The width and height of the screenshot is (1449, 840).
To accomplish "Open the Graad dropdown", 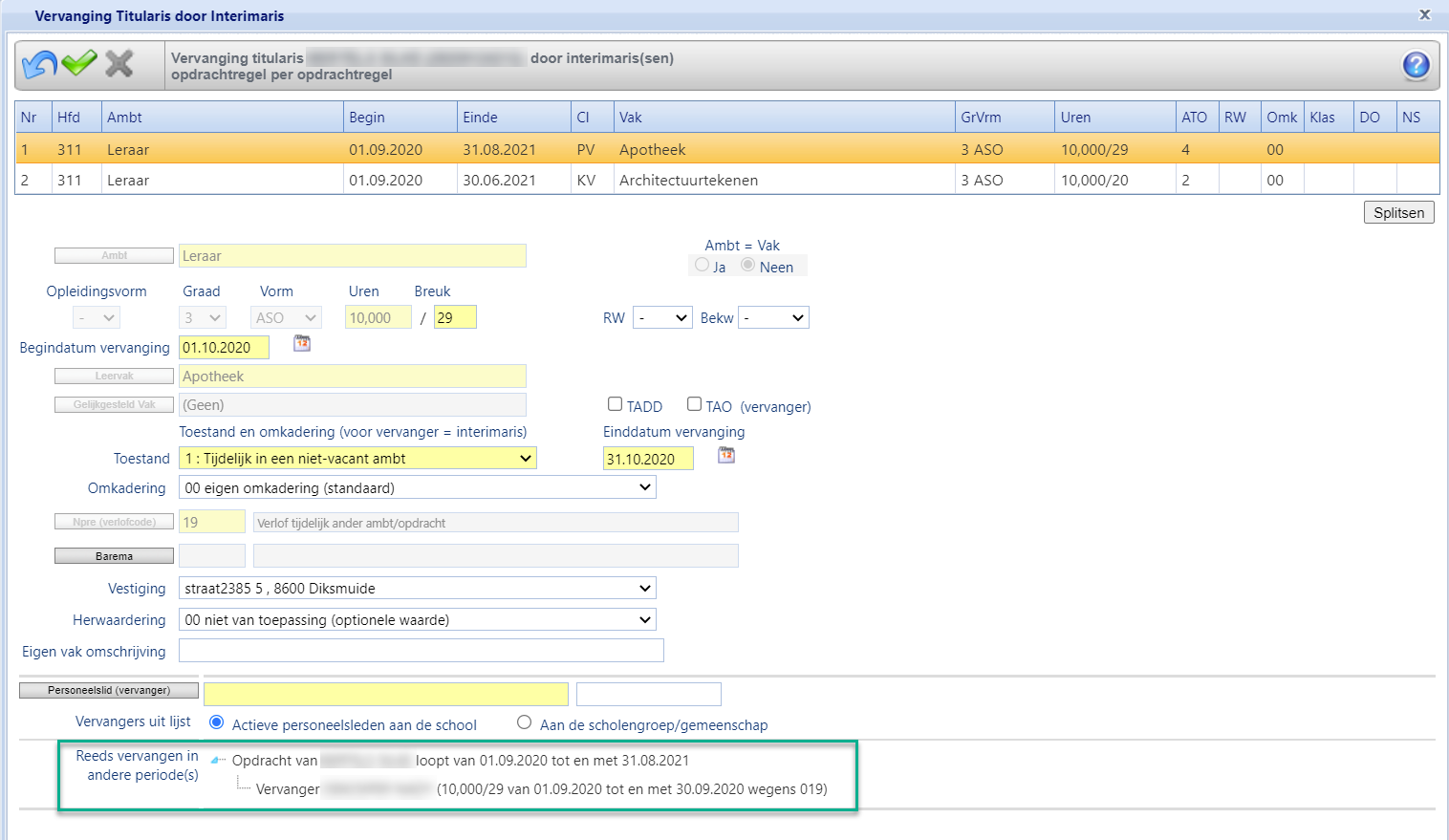I will (203, 317).
